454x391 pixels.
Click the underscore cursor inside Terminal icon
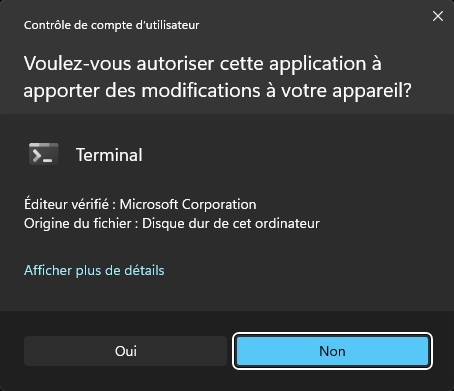48,161
